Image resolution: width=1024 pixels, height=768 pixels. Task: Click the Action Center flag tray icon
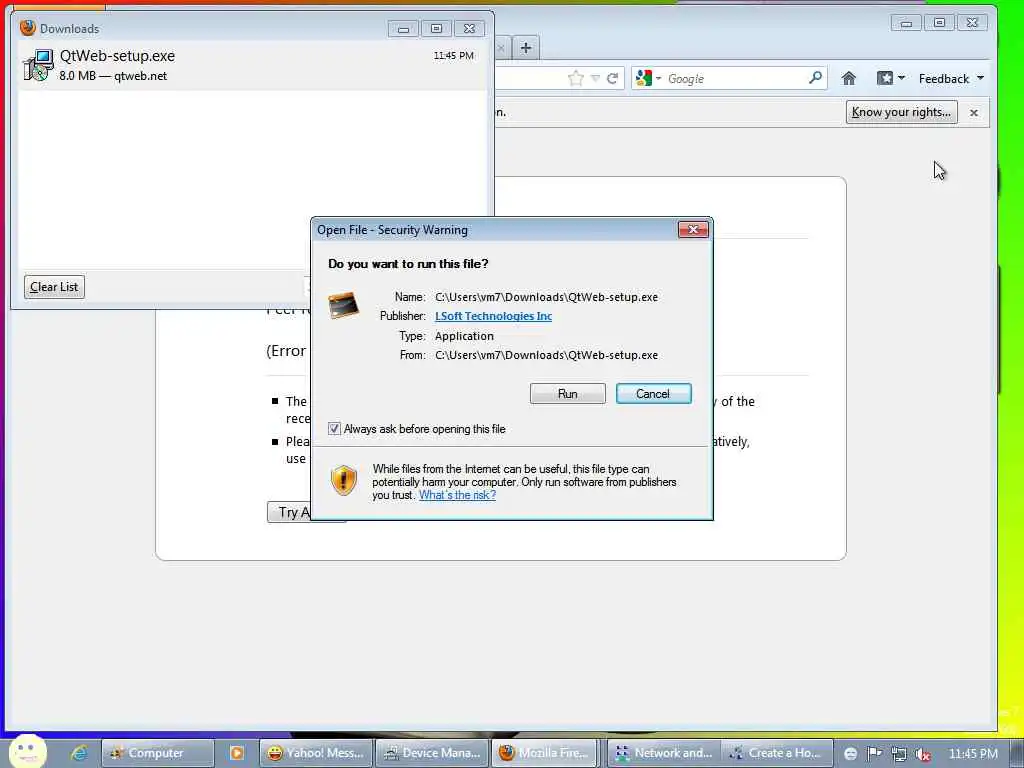tap(874, 754)
